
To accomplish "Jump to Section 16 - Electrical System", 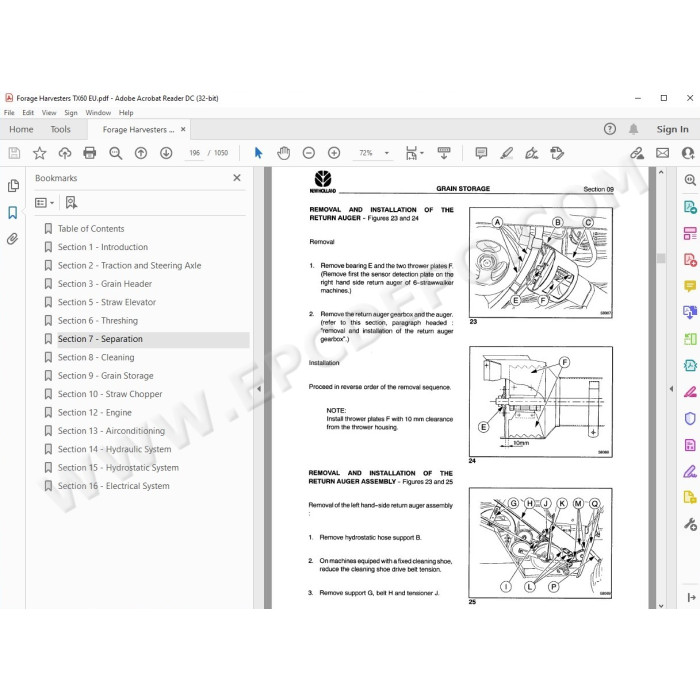I will tap(113, 486).
